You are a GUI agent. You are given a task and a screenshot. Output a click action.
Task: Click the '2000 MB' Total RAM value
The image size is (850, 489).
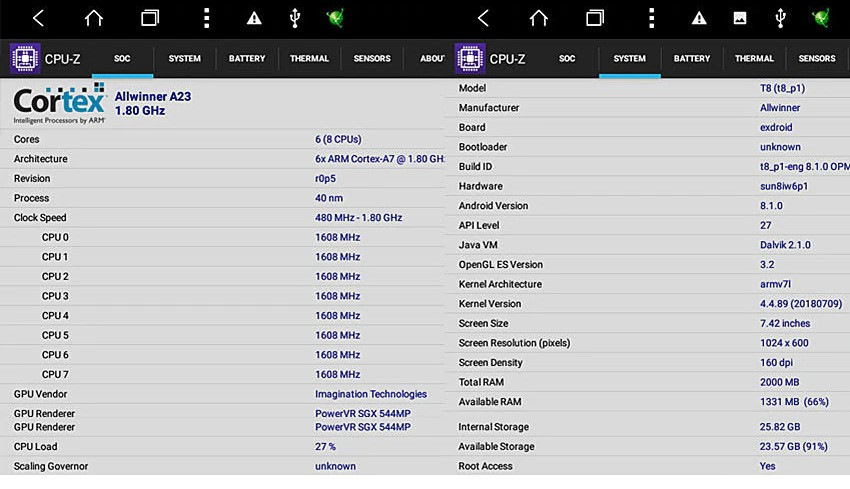(x=780, y=382)
